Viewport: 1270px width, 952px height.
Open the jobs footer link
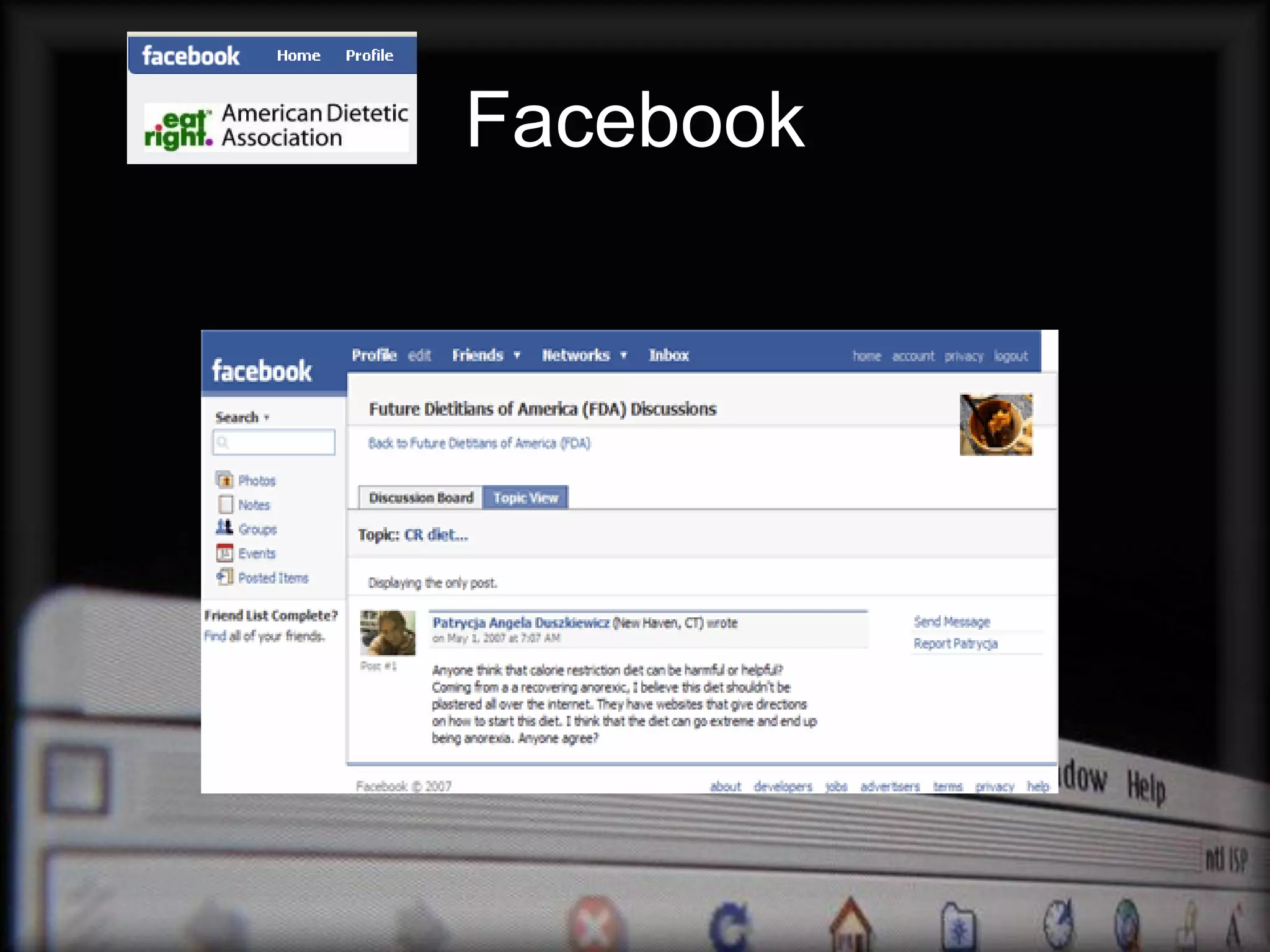836,787
